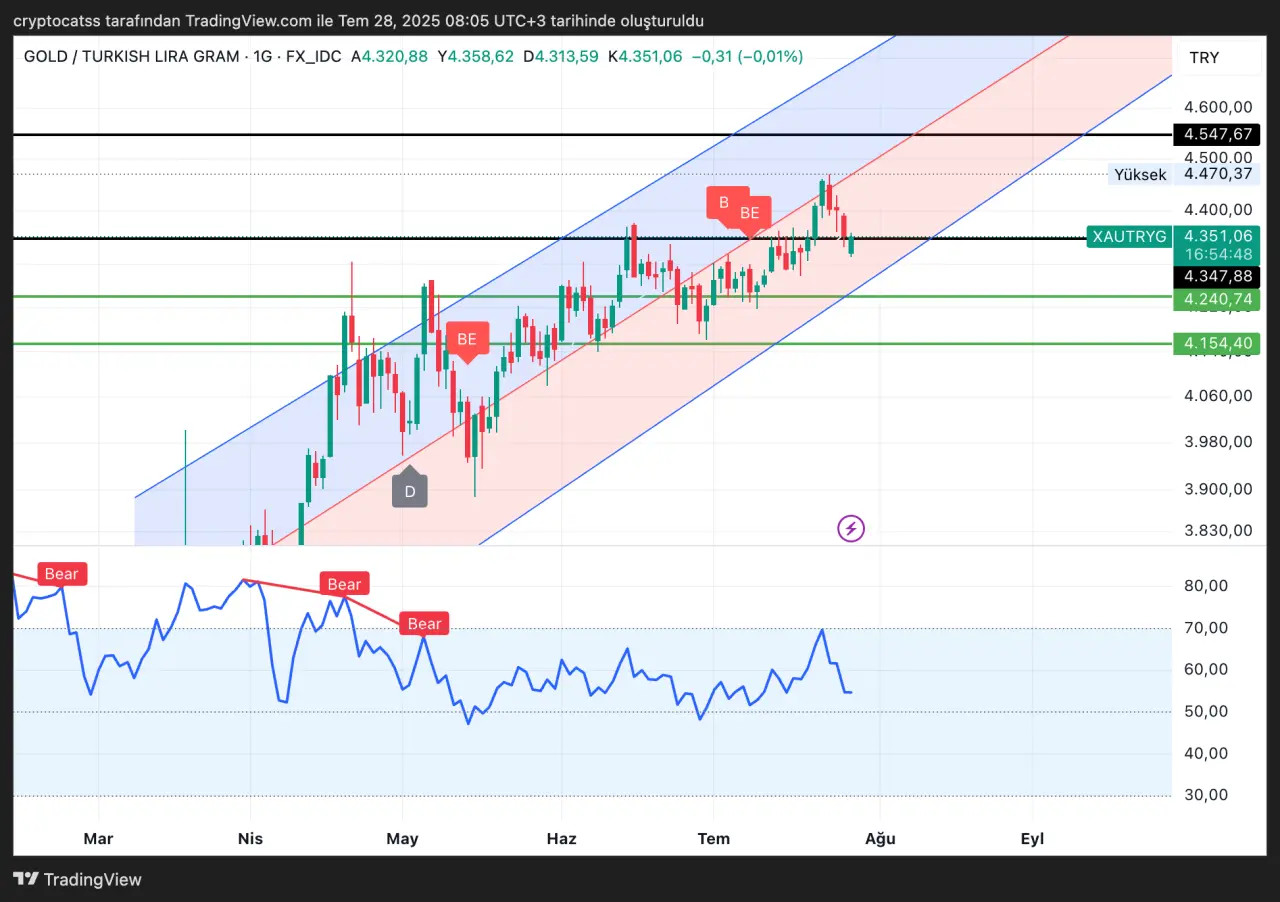
Task: Click the current price 4.351,06 label
Action: pyautogui.click(x=1216, y=236)
